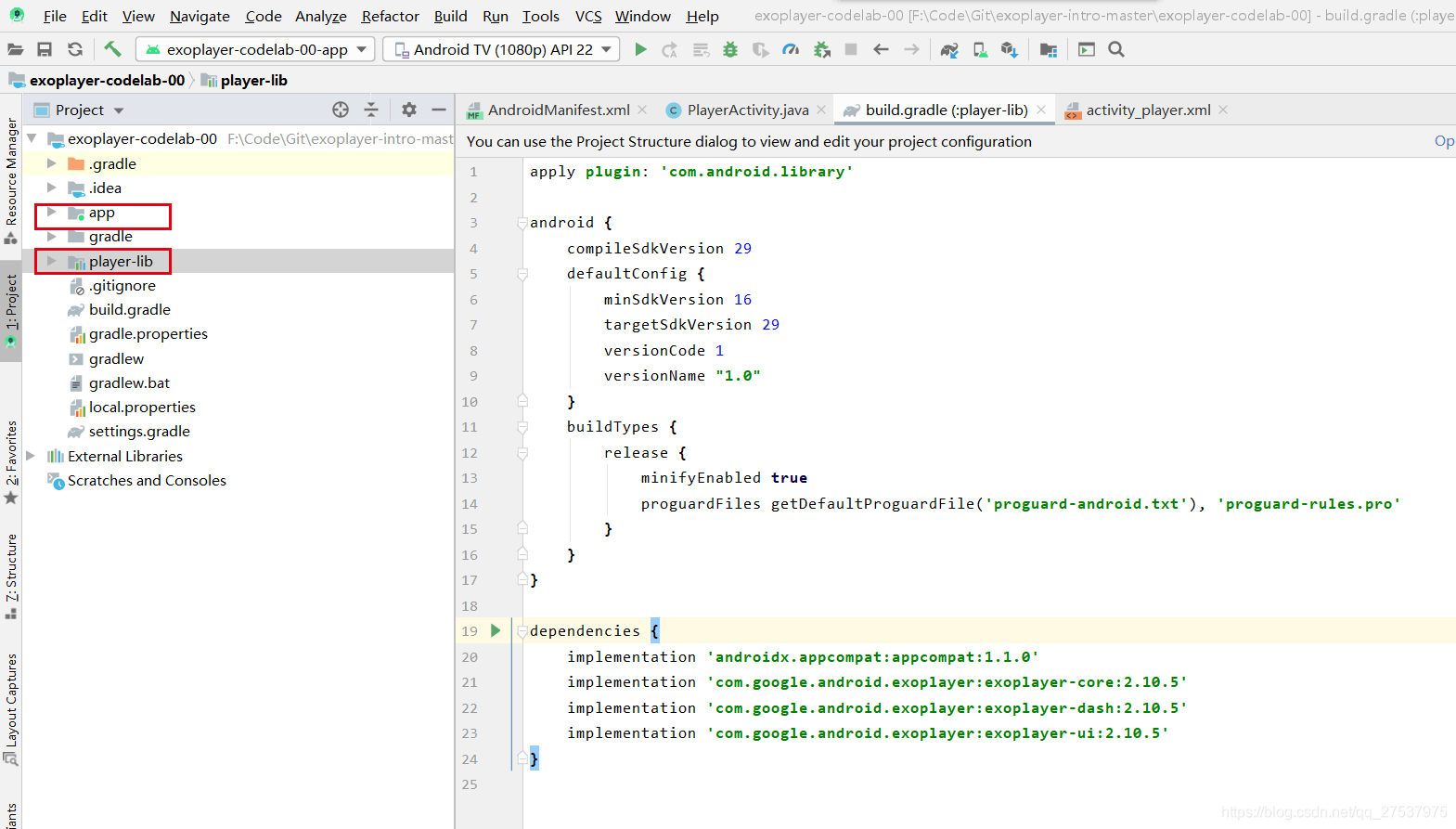Hide the Project panel with minus icon
This screenshot has height=829, width=1456.
pyautogui.click(x=439, y=110)
